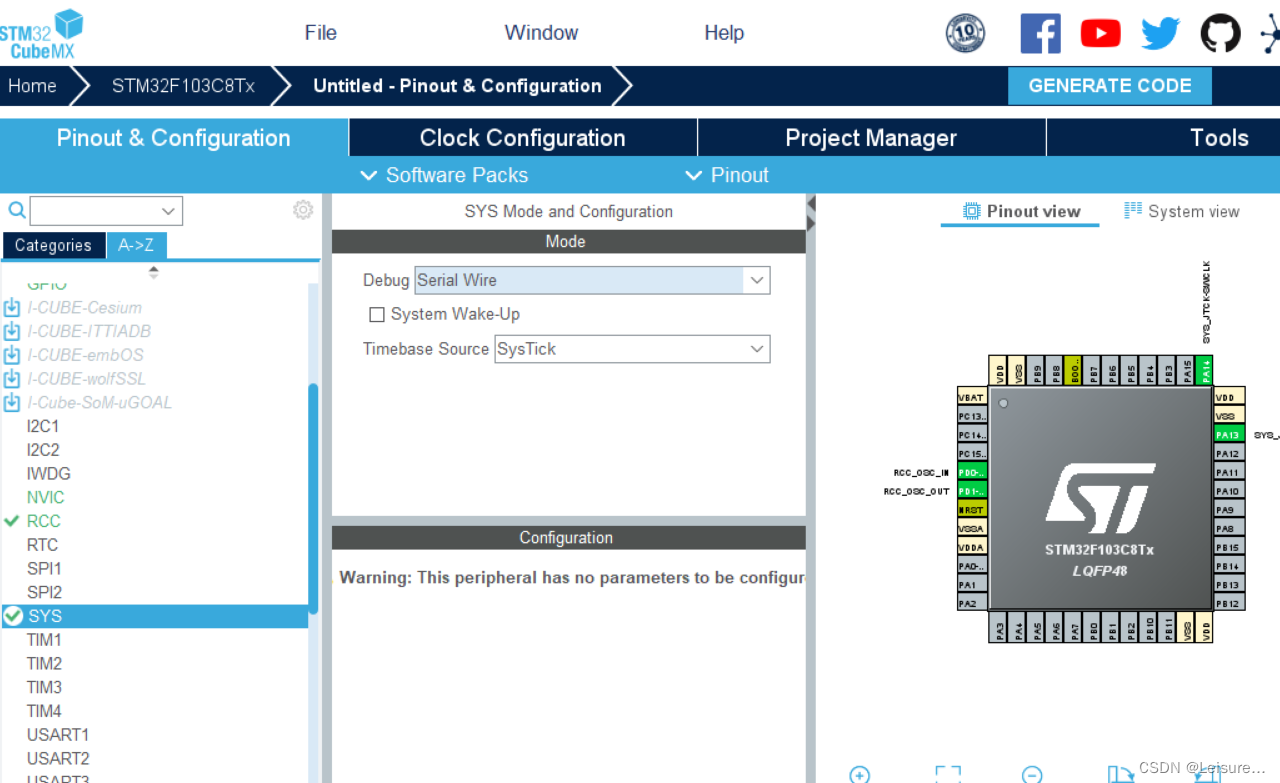This screenshot has width=1280, height=783.
Task: Switch to Project Manager tab
Action: [871, 138]
